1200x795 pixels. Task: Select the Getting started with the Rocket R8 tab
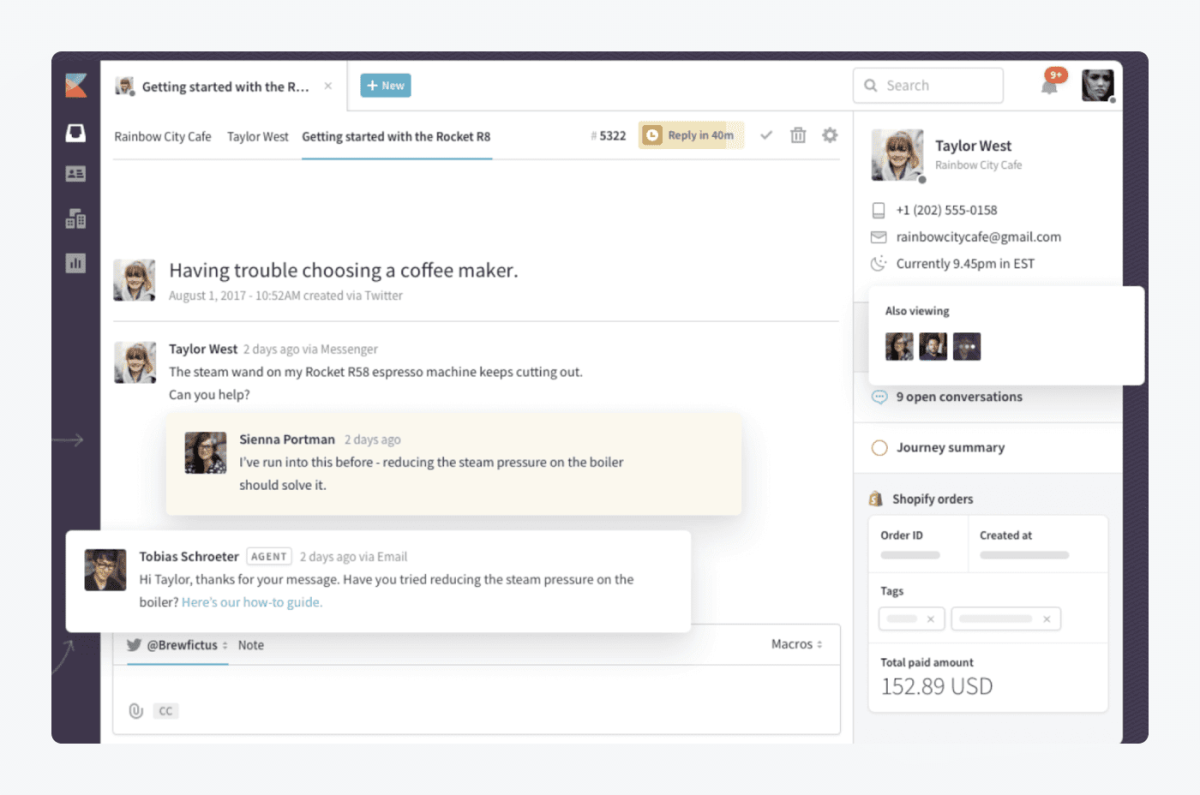[x=396, y=136]
